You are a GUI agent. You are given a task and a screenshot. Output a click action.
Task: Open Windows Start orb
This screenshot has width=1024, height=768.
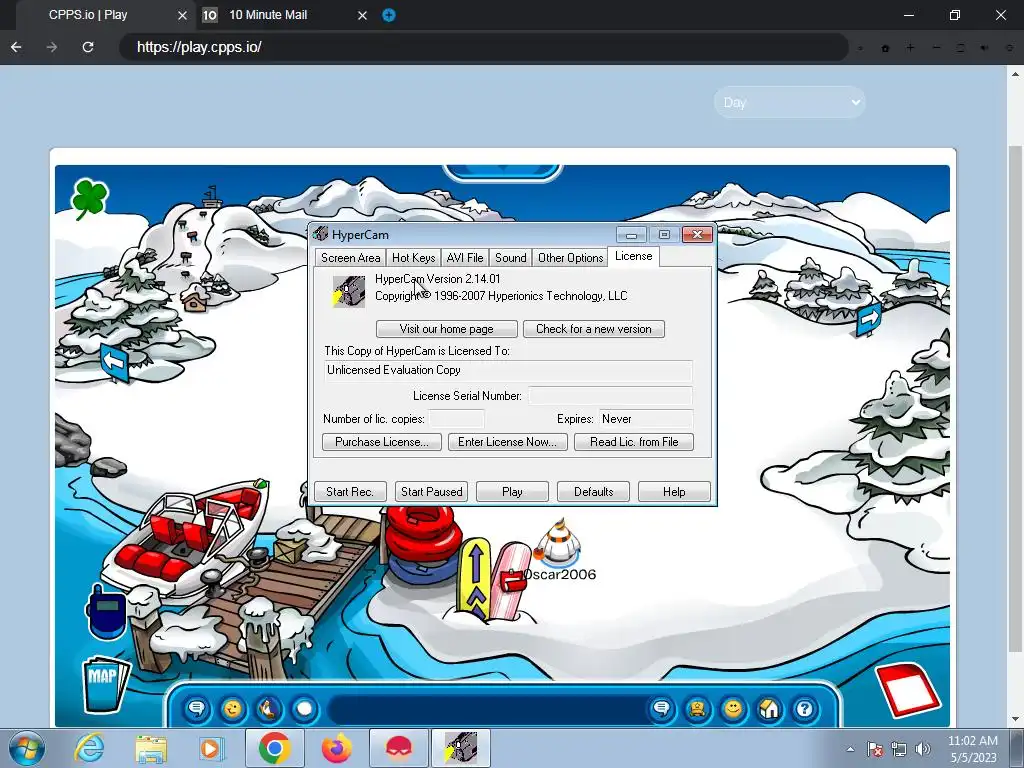tap(27, 748)
